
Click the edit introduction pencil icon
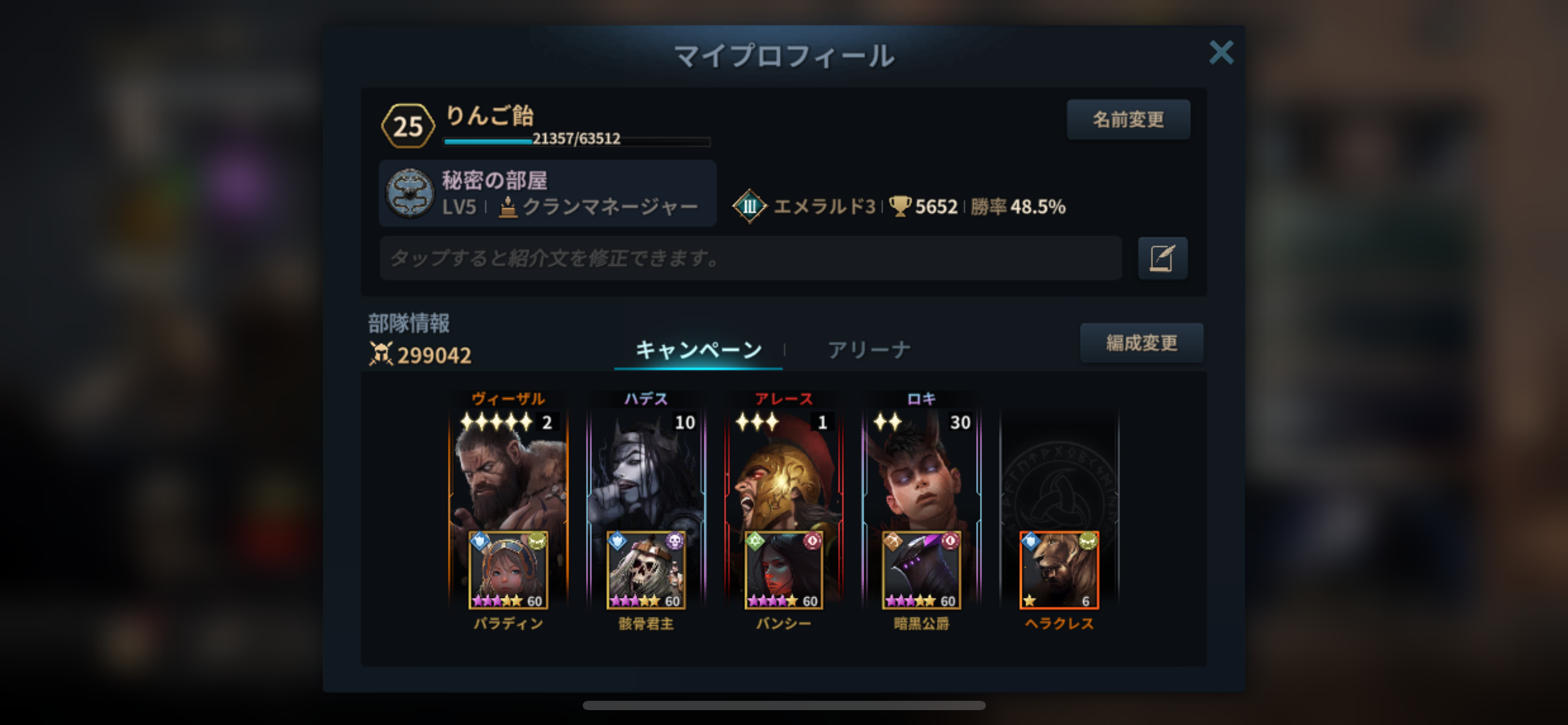(x=1162, y=258)
